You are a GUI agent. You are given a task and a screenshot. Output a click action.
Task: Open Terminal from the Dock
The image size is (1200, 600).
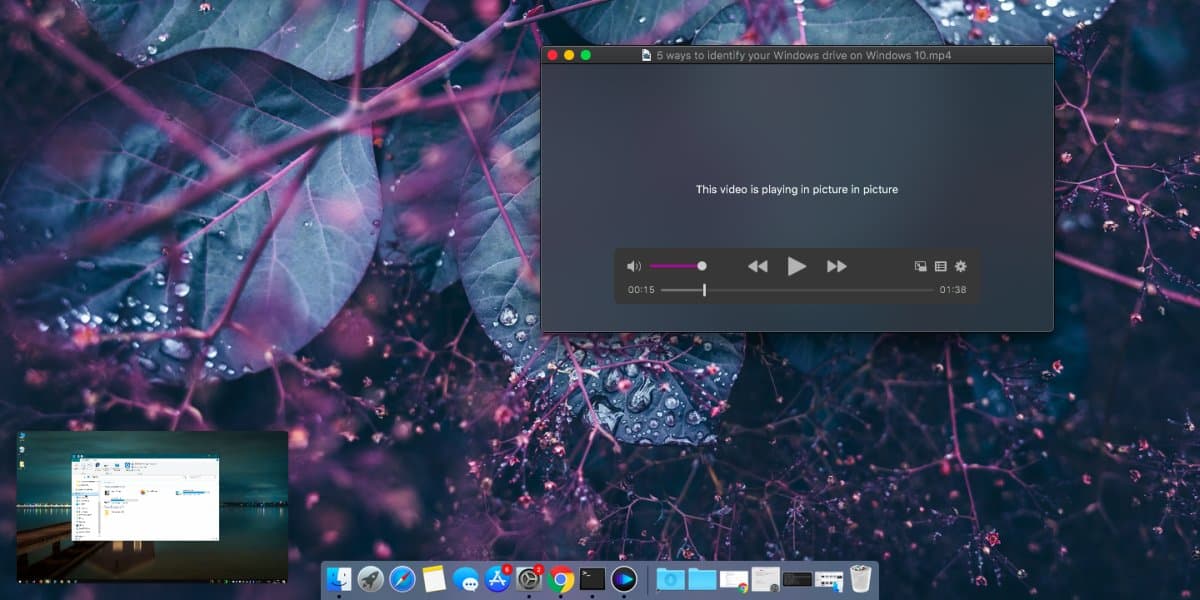[593, 578]
